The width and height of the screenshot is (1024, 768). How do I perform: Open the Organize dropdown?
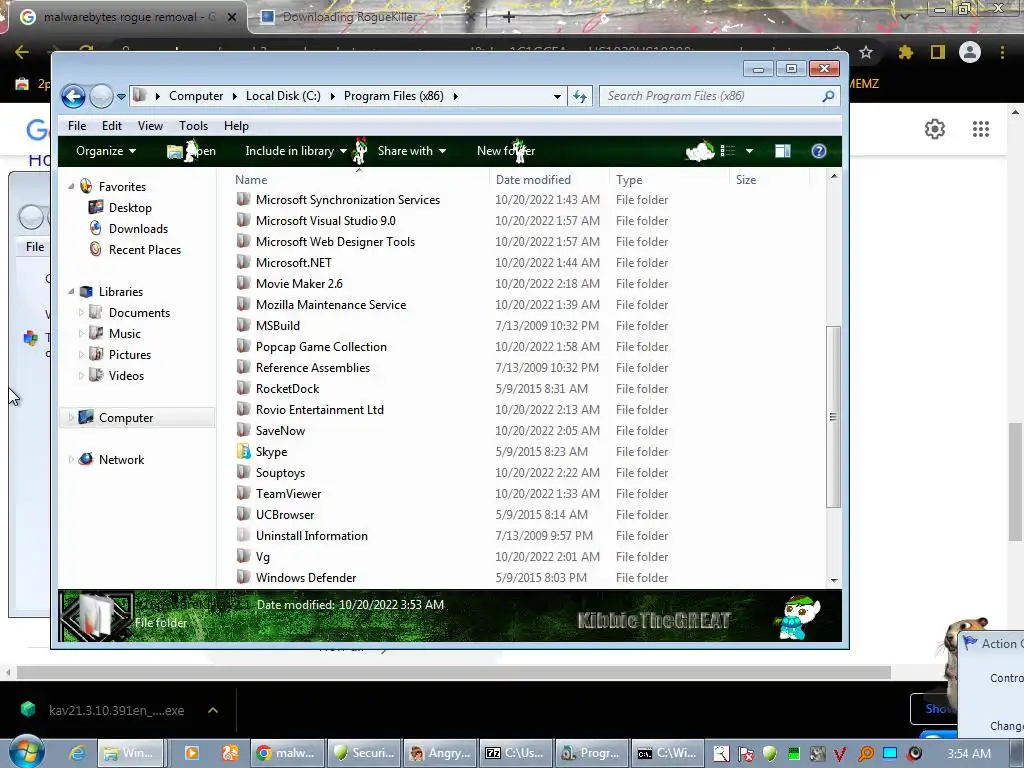[106, 151]
